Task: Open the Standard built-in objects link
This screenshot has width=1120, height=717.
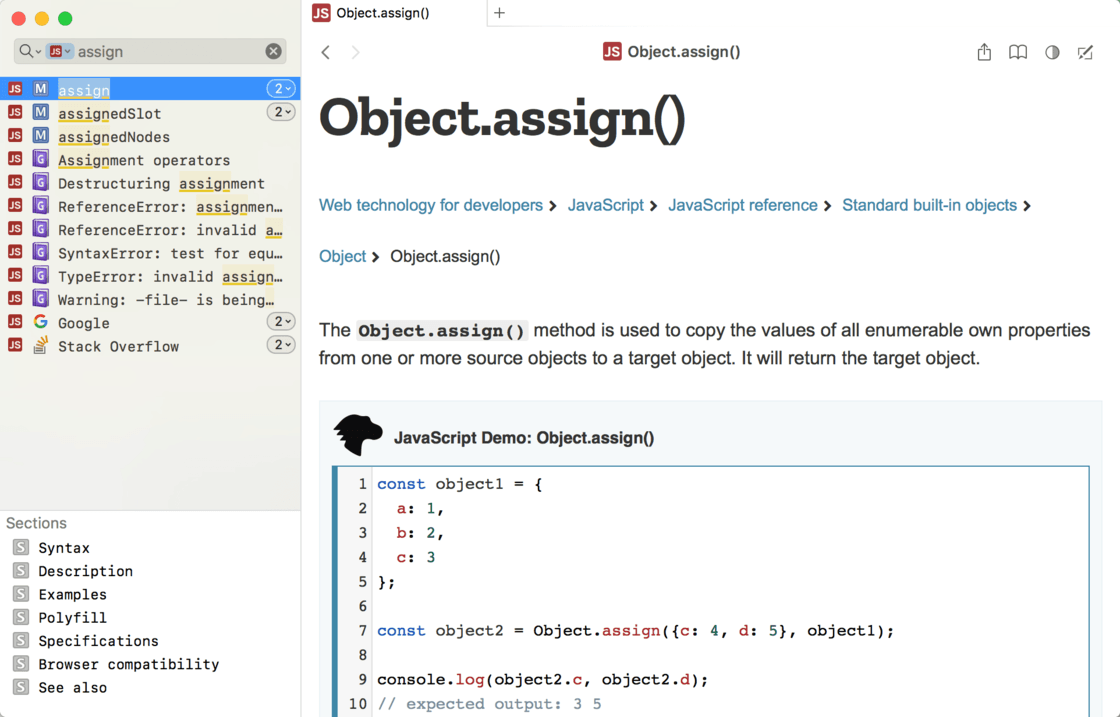Action: point(929,205)
